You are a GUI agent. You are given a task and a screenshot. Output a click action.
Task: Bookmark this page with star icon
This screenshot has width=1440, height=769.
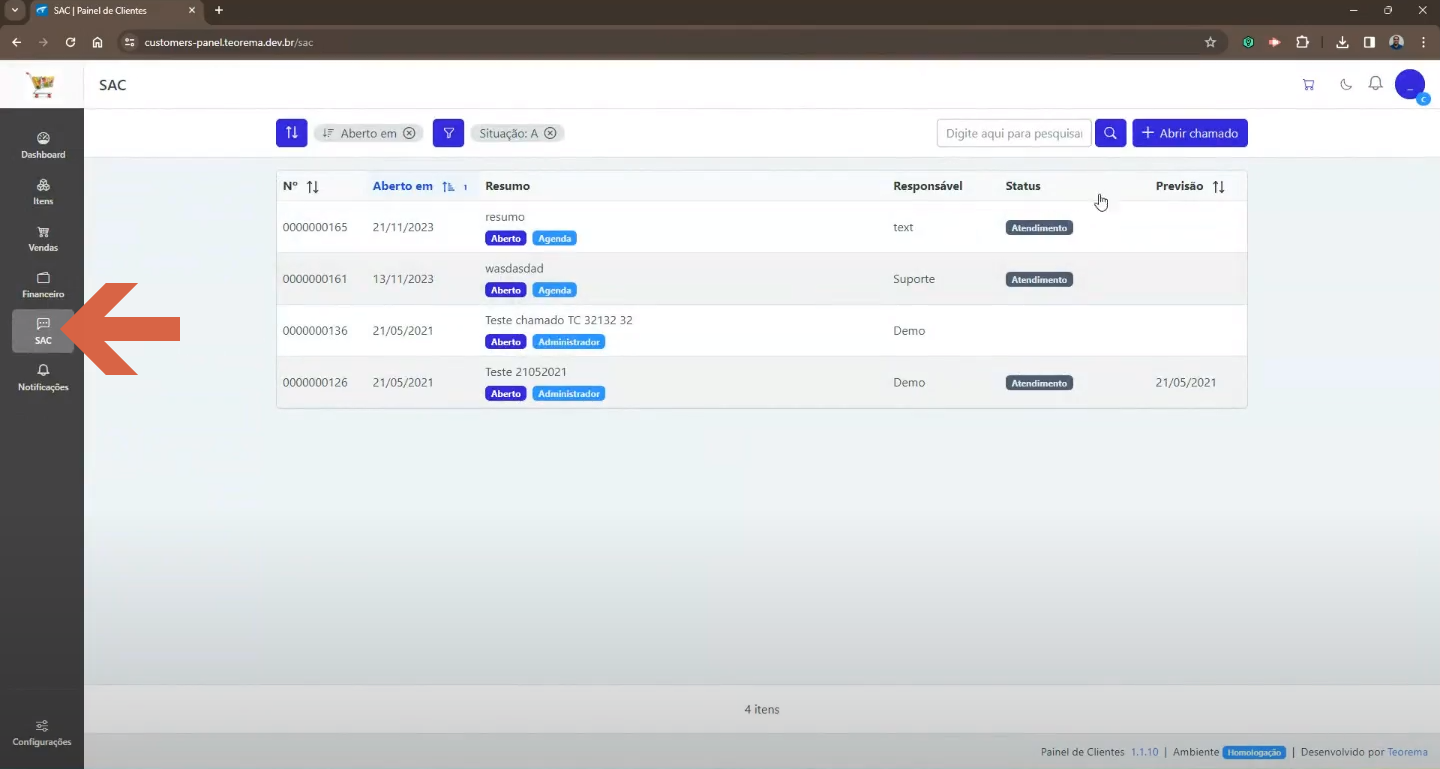tap(1210, 42)
